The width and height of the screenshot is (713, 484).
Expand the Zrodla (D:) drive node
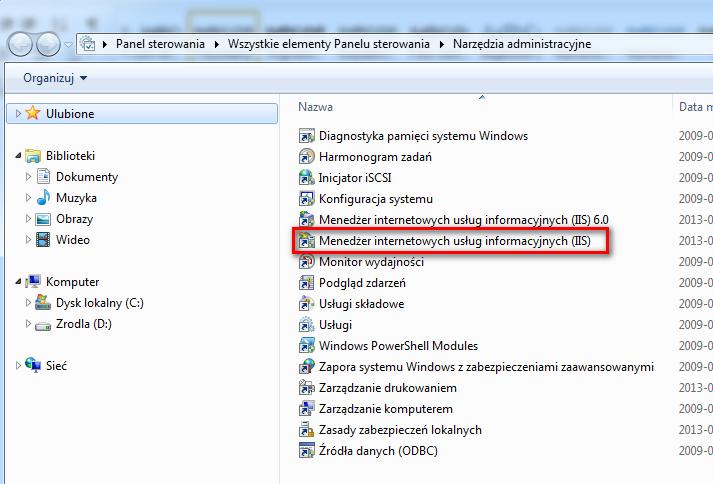[x=28, y=323]
